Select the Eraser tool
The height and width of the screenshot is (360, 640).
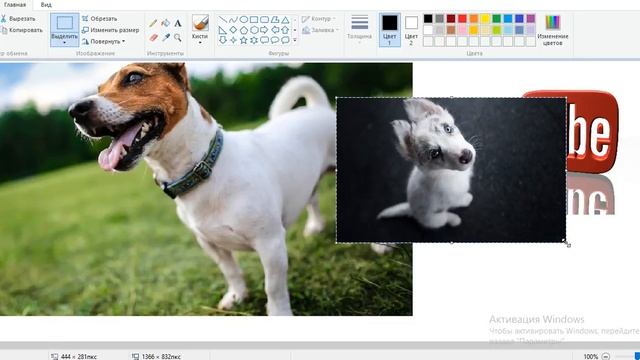[153, 38]
